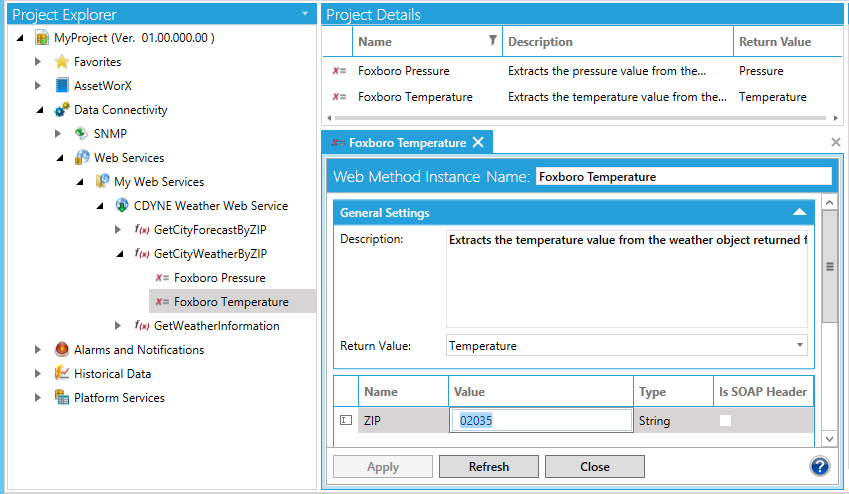Screen dimensions: 849x494
Task: Select Foxboro Pressure in the project tree
Action: click(x=219, y=278)
